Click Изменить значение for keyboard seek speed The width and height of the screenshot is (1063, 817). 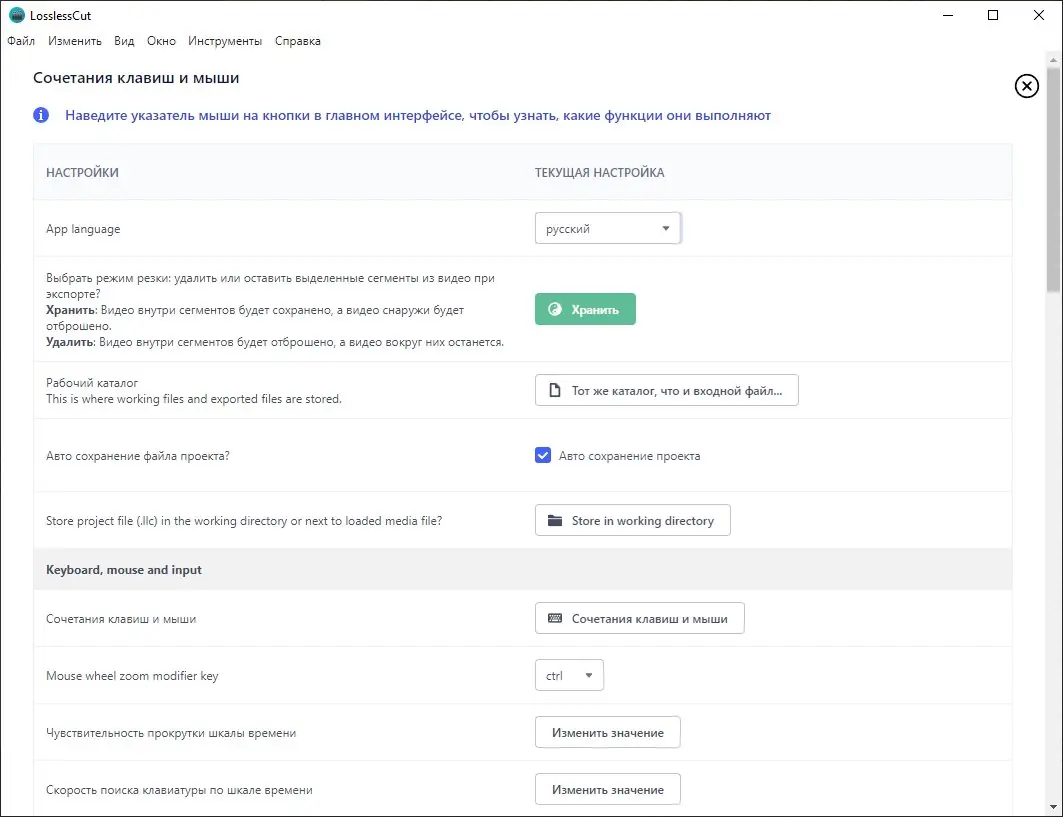(607, 789)
